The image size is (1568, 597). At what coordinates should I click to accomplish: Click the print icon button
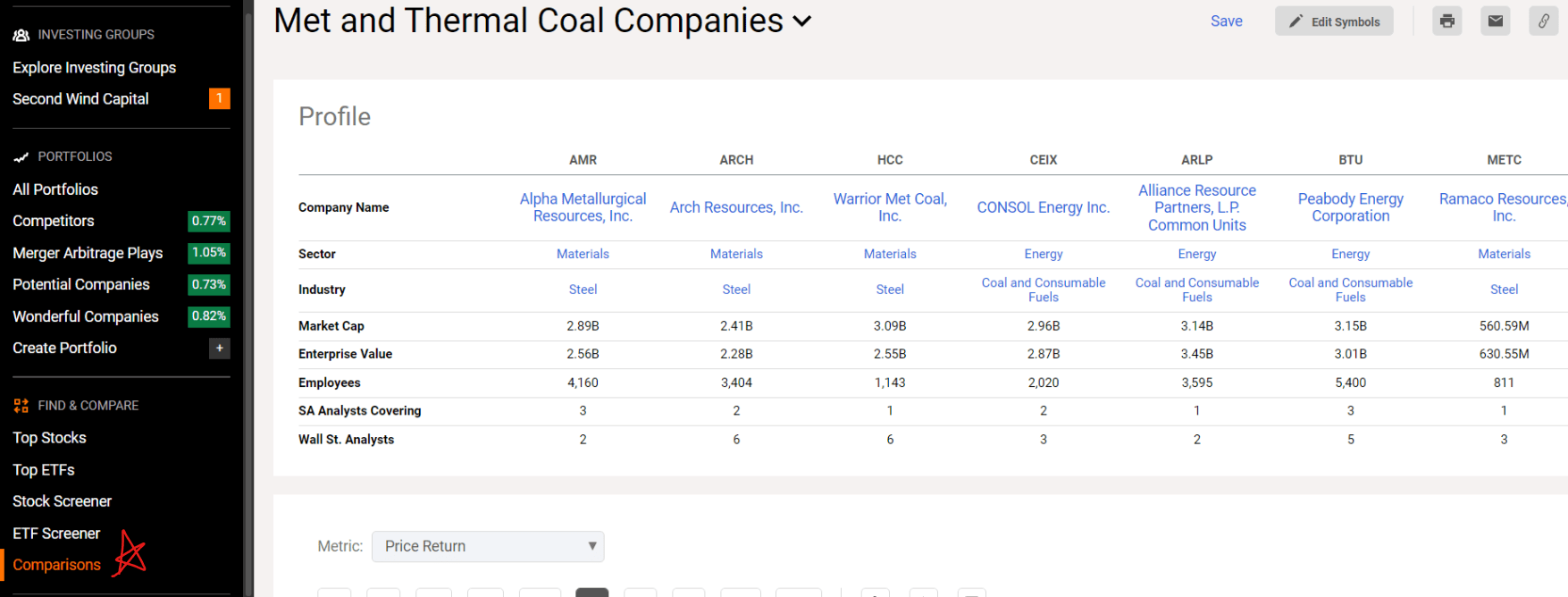1446,21
